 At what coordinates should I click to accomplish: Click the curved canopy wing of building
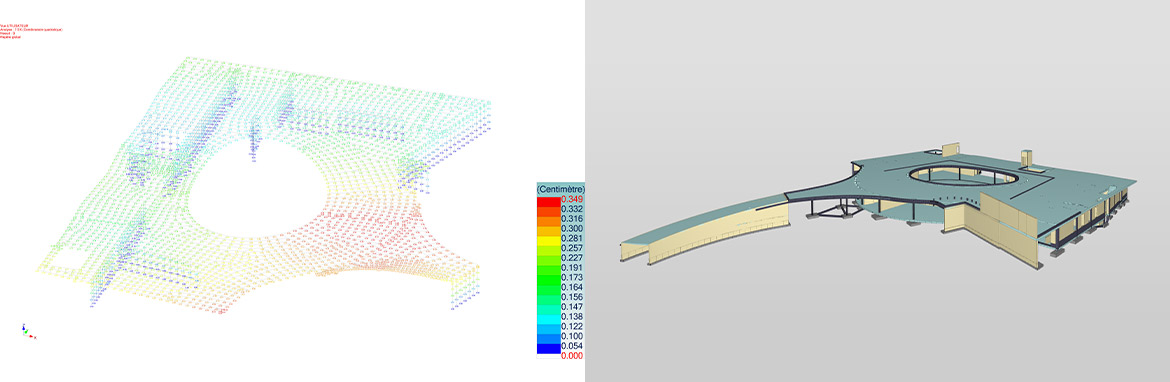pyautogui.click(x=705, y=228)
